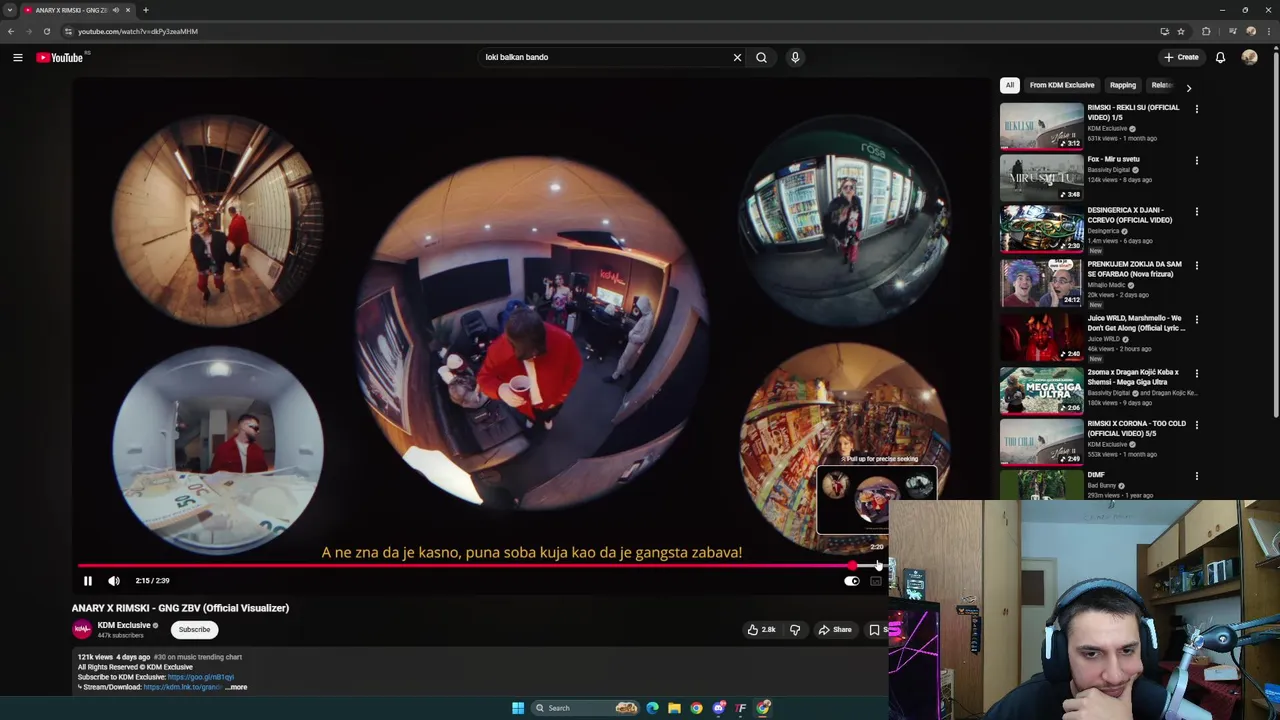This screenshot has width=1280, height=720.
Task: Click the browser address bar URL
Action: pos(138,31)
